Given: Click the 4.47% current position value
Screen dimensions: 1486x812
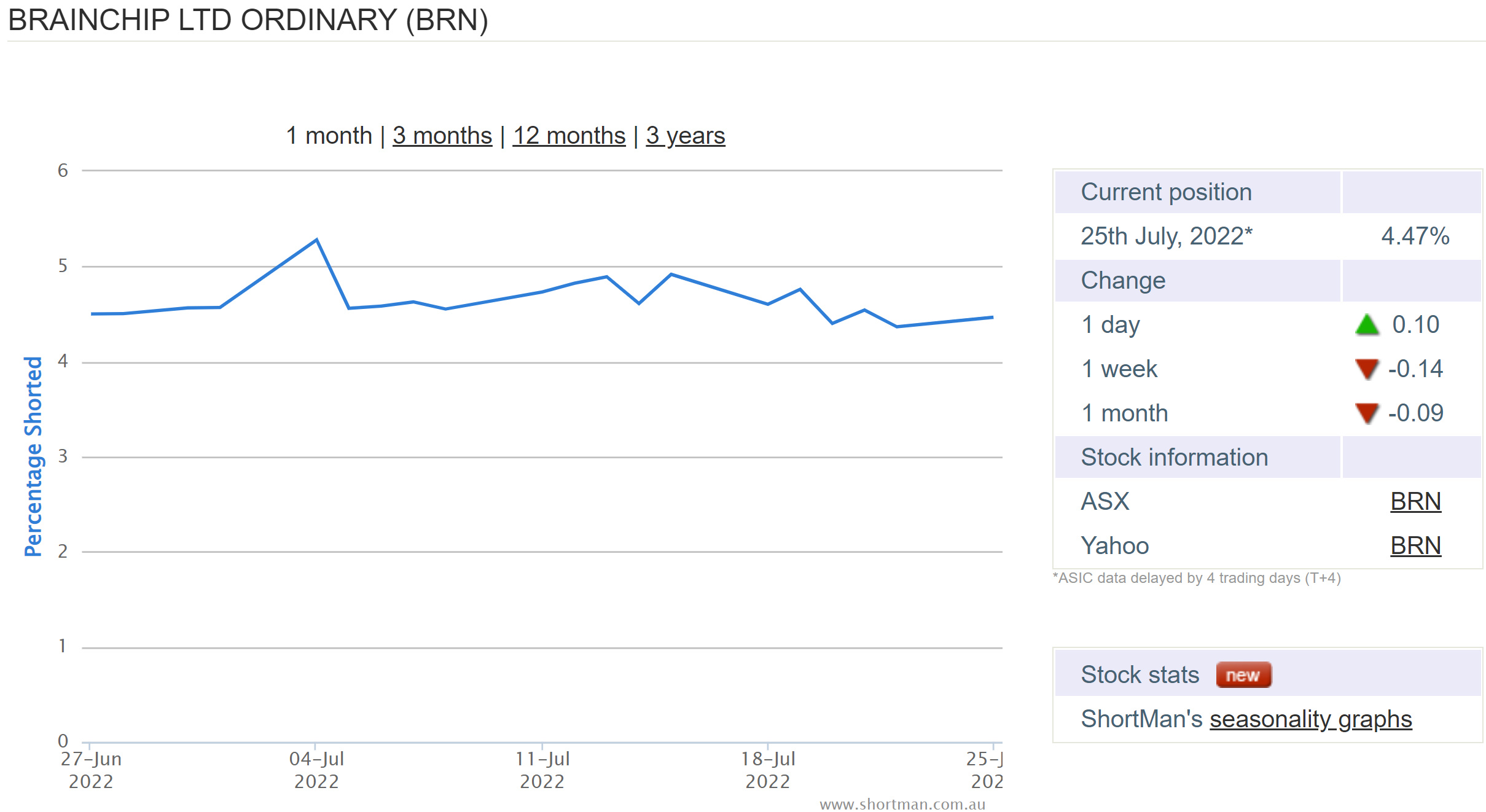Looking at the screenshot, I should click(x=1415, y=236).
